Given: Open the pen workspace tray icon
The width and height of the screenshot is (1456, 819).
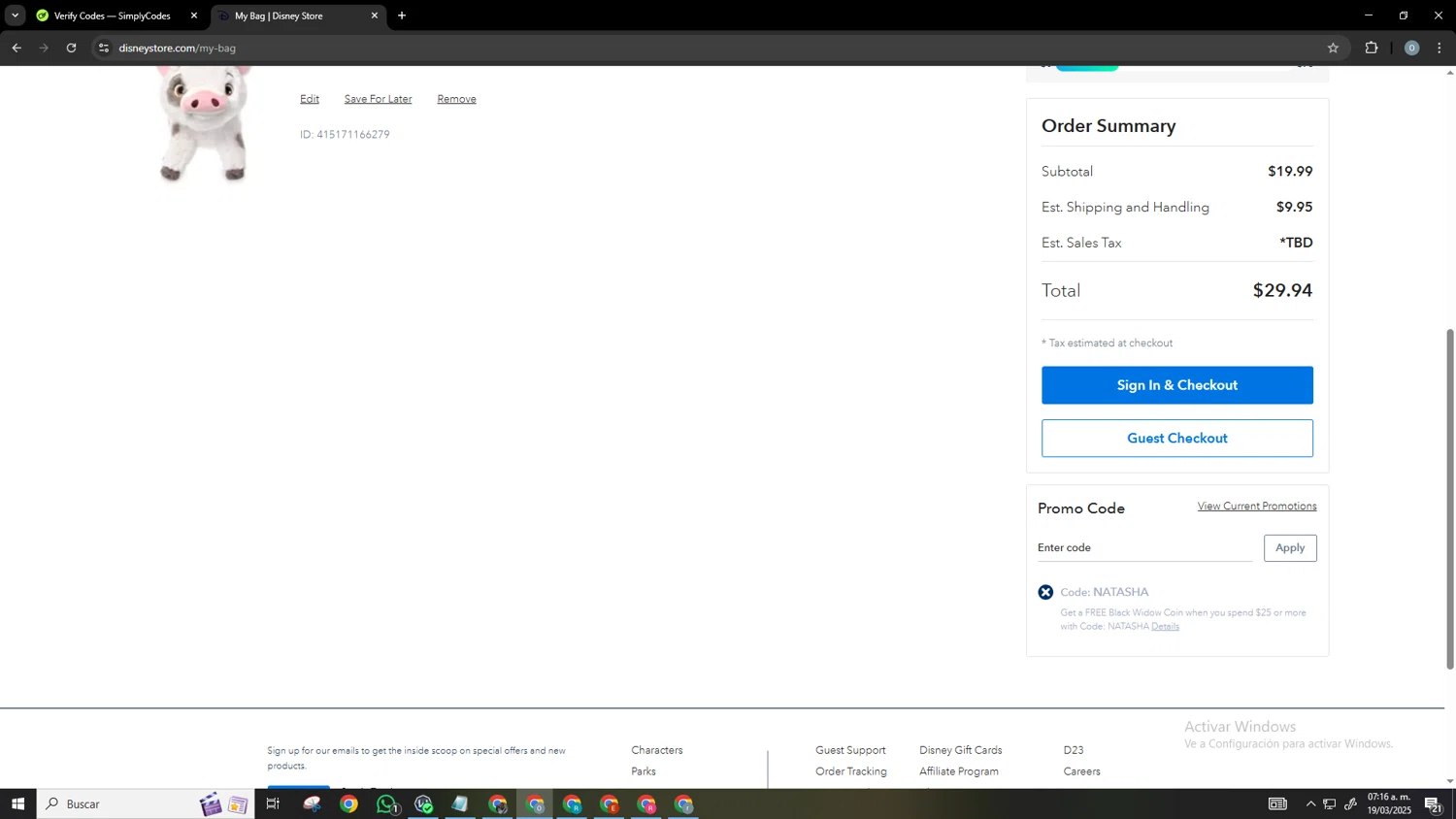Looking at the screenshot, I should tap(1350, 803).
